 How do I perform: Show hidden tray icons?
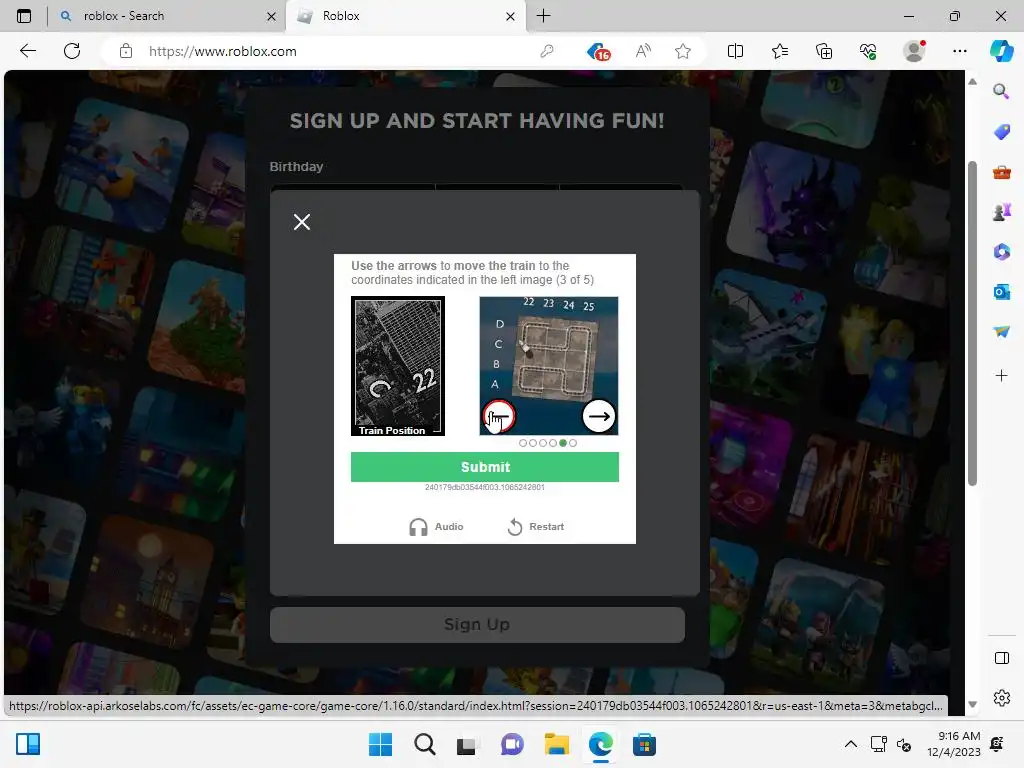click(x=850, y=744)
